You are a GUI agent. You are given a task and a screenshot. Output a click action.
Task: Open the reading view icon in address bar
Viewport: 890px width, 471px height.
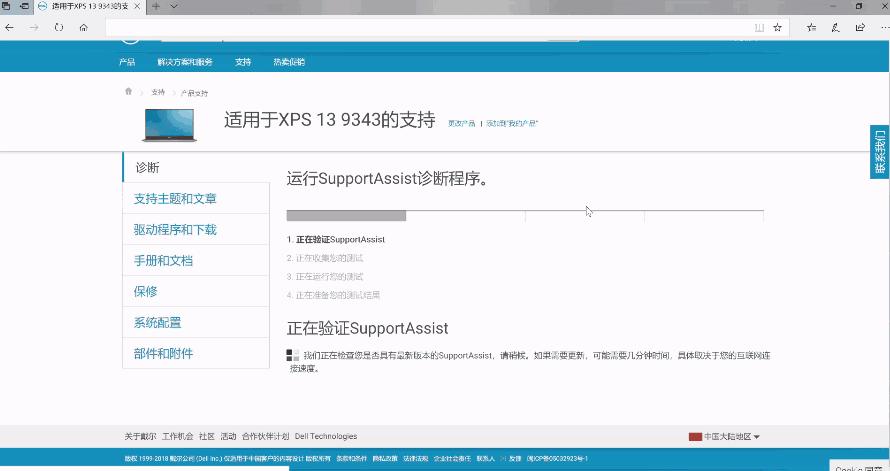point(759,27)
